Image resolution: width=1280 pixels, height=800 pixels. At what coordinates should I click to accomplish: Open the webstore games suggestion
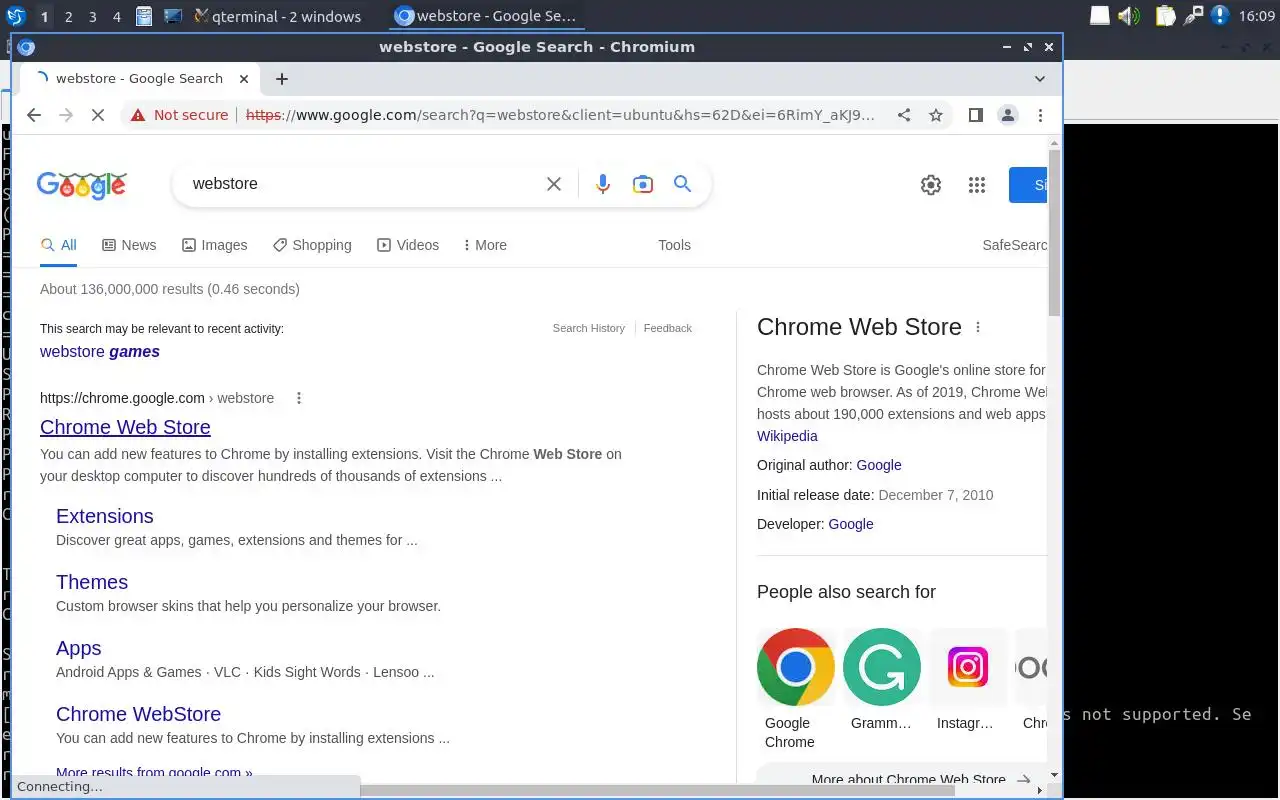[100, 351]
